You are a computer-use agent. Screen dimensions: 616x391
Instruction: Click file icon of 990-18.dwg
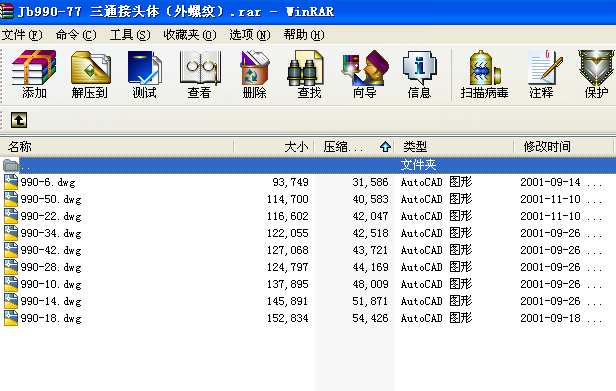11,318
